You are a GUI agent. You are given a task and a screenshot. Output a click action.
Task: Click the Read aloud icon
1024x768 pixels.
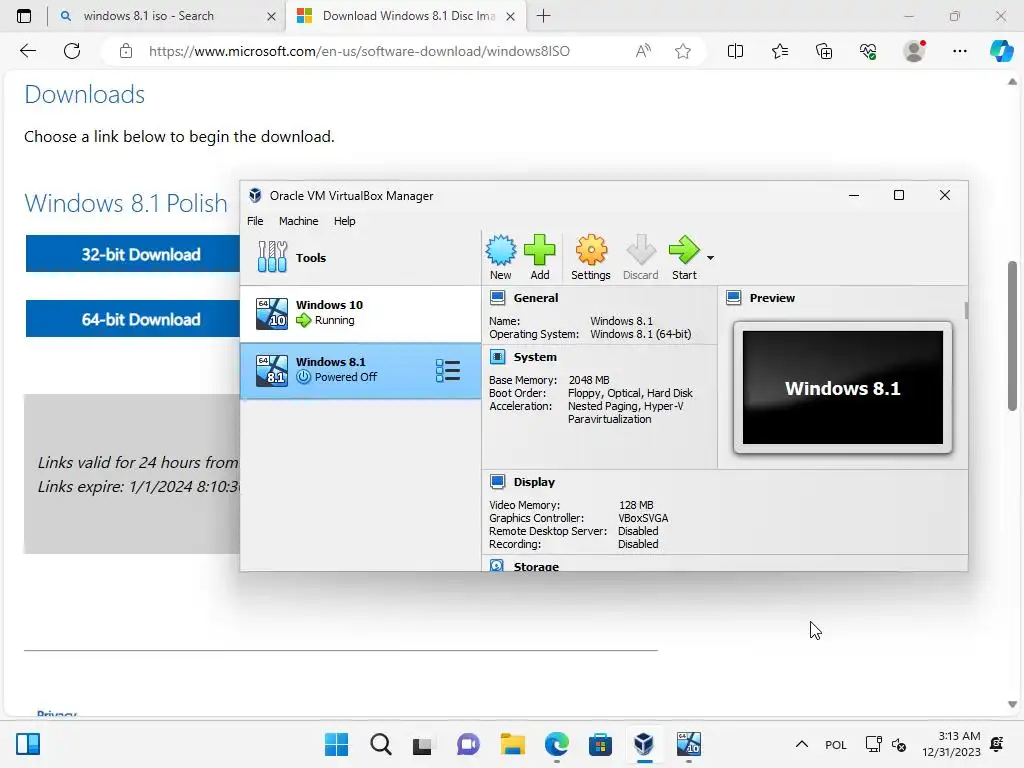coord(643,51)
